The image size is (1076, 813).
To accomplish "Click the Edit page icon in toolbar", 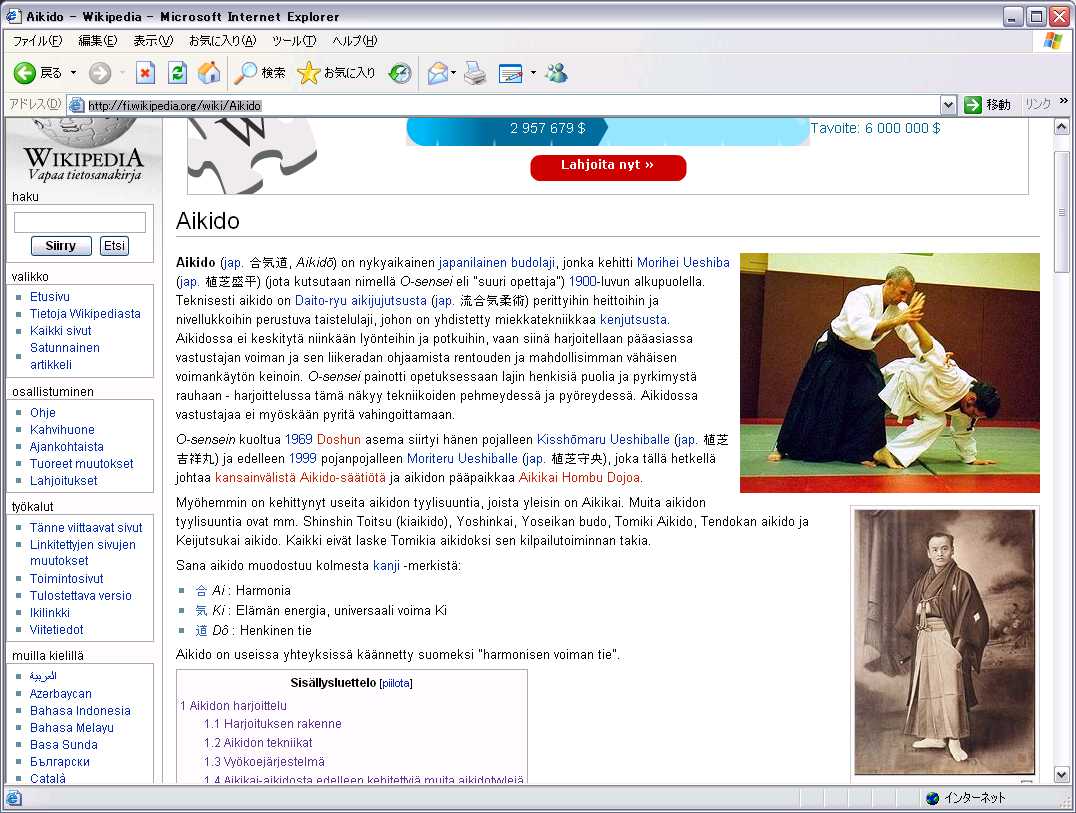I will (x=511, y=73).
